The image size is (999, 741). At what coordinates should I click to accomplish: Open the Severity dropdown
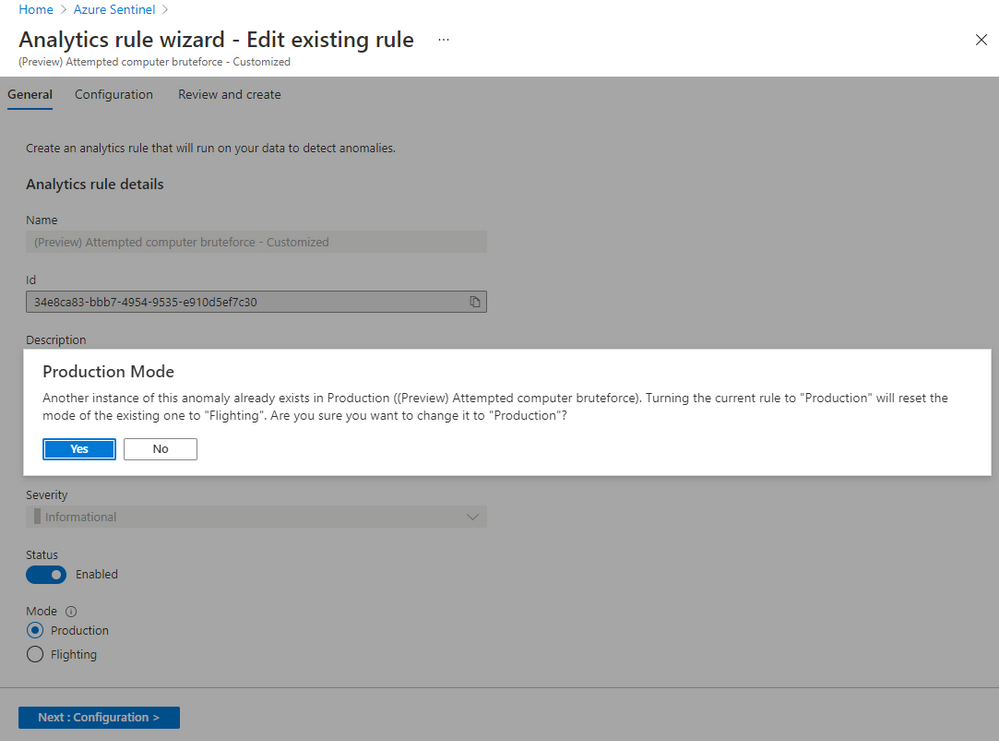pyautogui.click(x=257, y=516)
